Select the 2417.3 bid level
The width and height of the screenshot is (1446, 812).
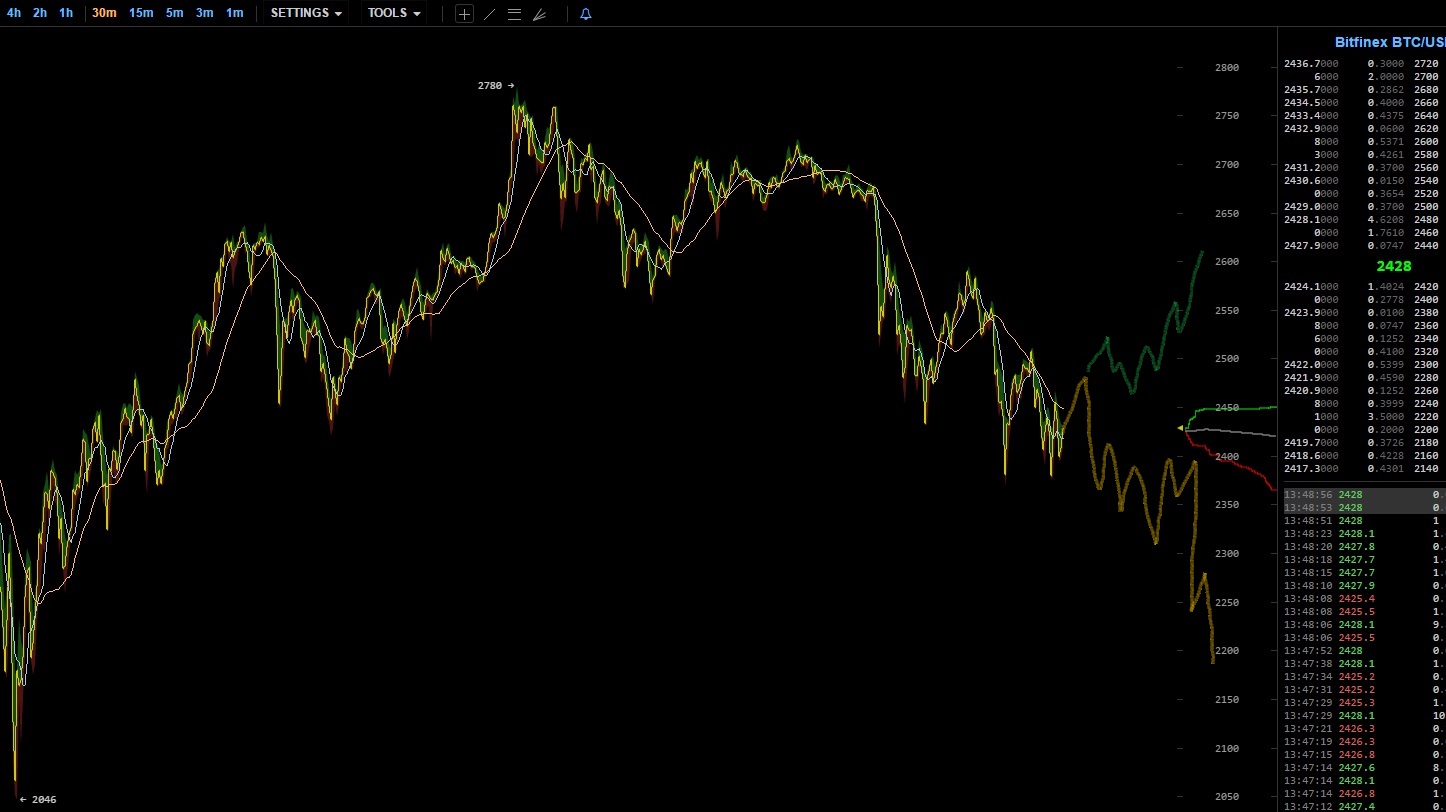point(1362,469)
